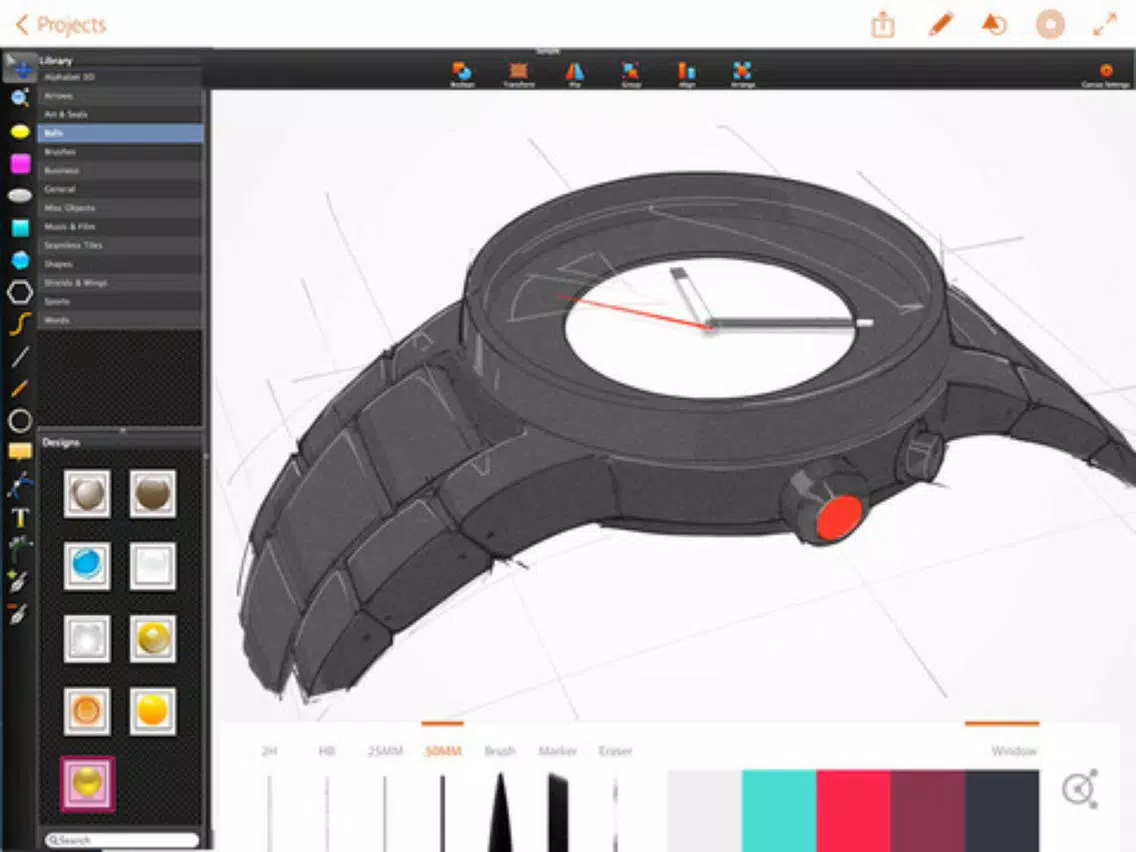Image resolution: width=1136 pixels, height=852 pixels.
Task: Click the Group toolbar icon
Action: coord(630,73)
